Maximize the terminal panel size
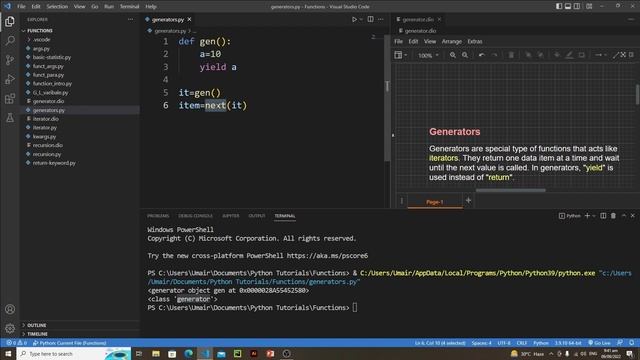 pyautogui.click(x=624, y=216)
